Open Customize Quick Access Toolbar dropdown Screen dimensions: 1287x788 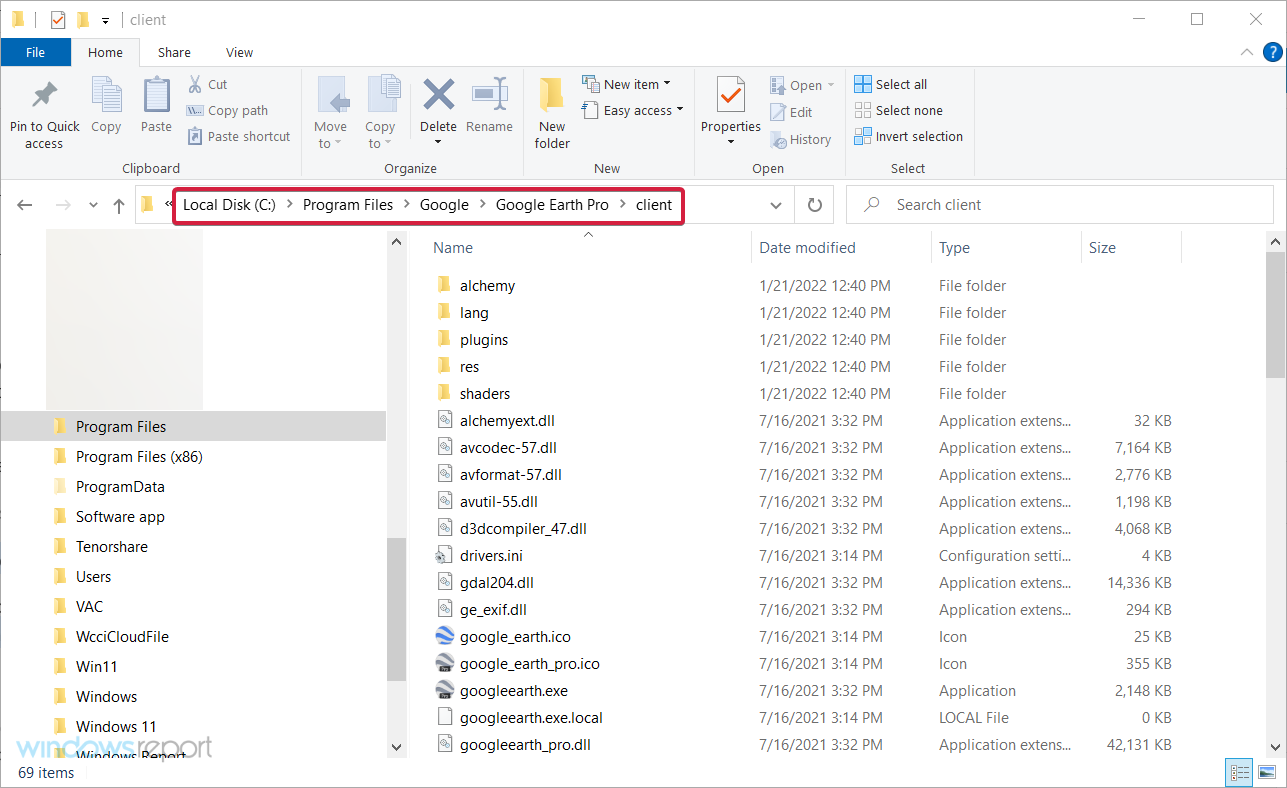(105, 20)
